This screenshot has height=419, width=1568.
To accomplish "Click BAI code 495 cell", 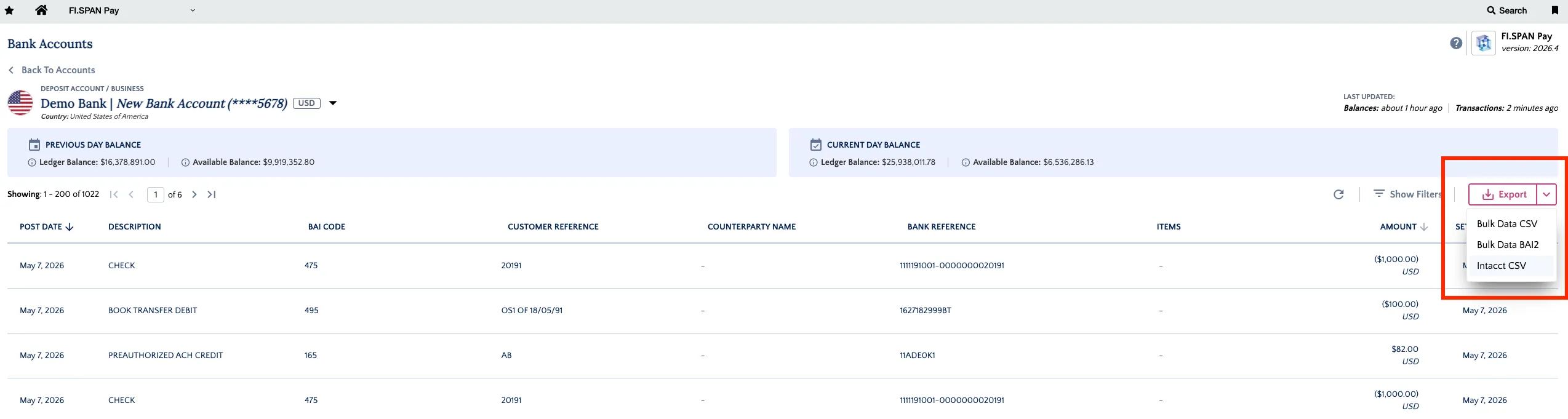I will tap(311, 311).
